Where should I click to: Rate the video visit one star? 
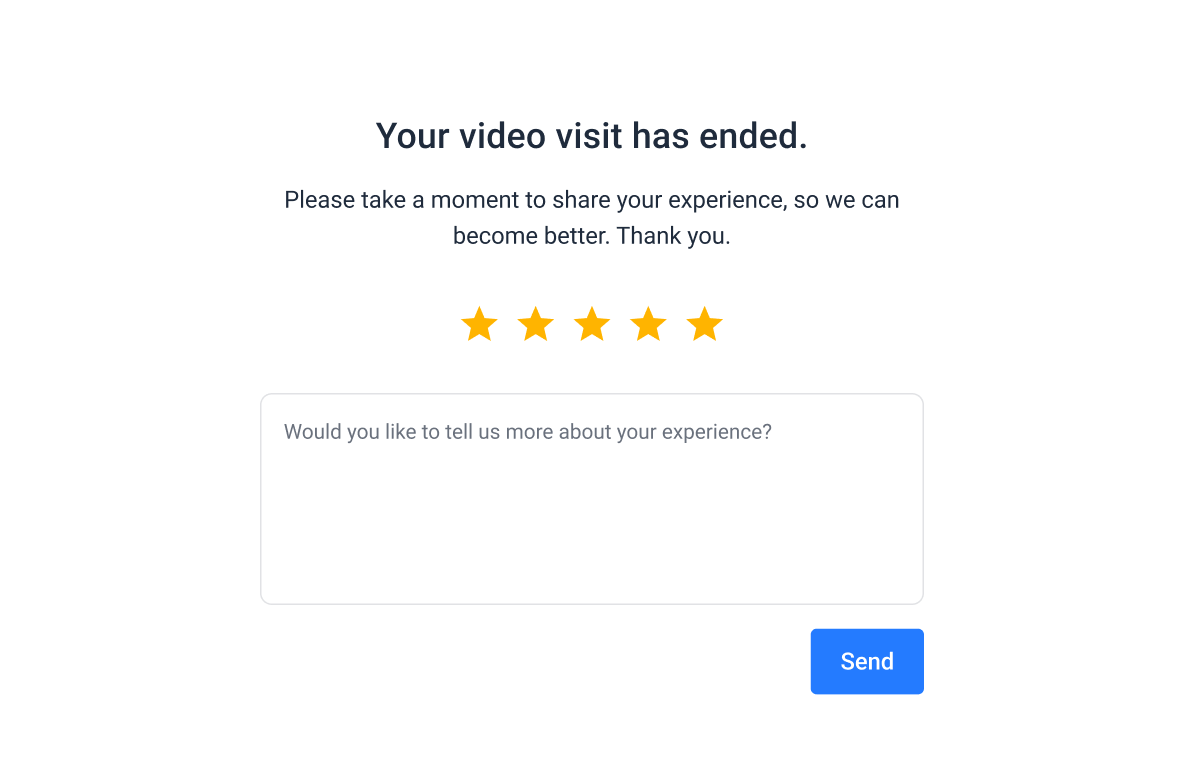click(479, 325)
